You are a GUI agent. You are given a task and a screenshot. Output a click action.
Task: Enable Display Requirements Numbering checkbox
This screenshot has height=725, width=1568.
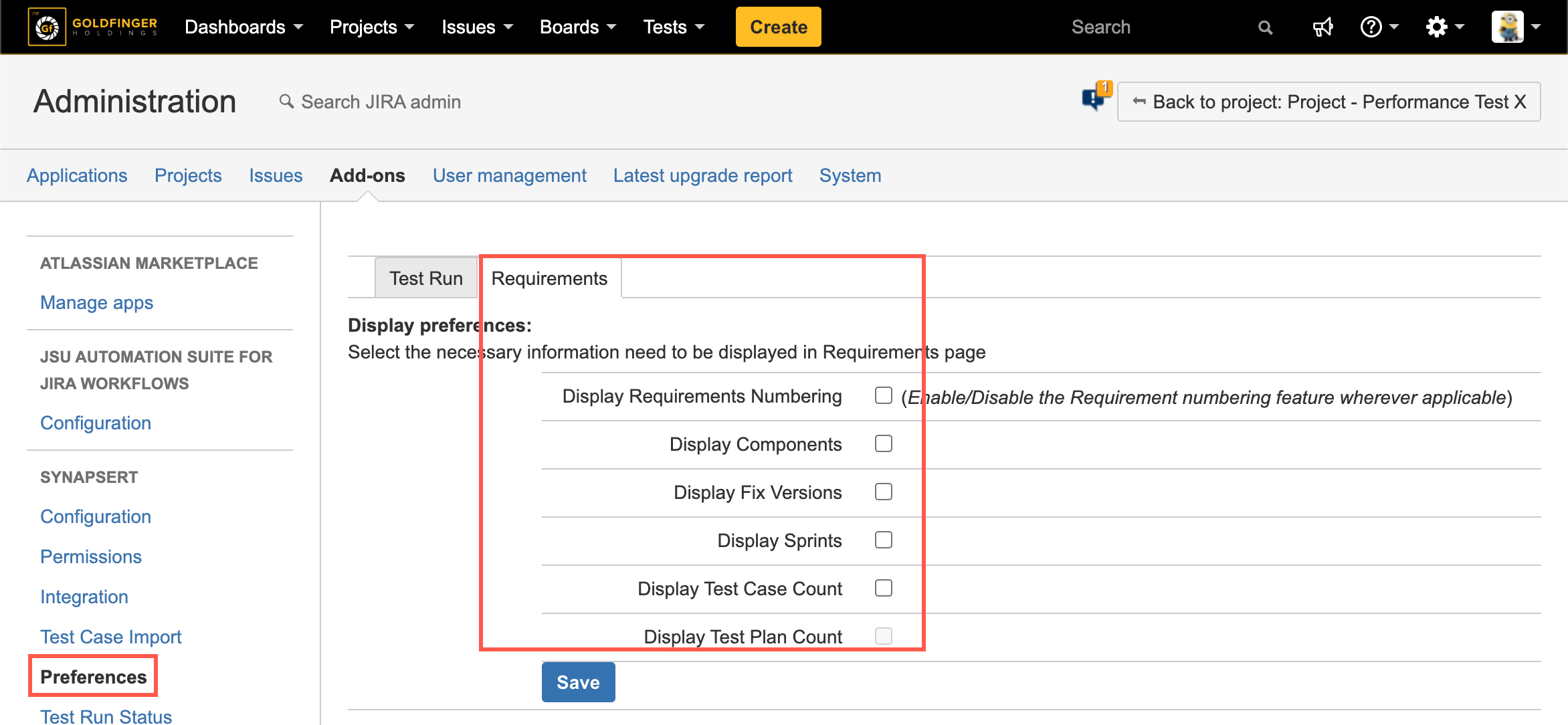(883, 395)
